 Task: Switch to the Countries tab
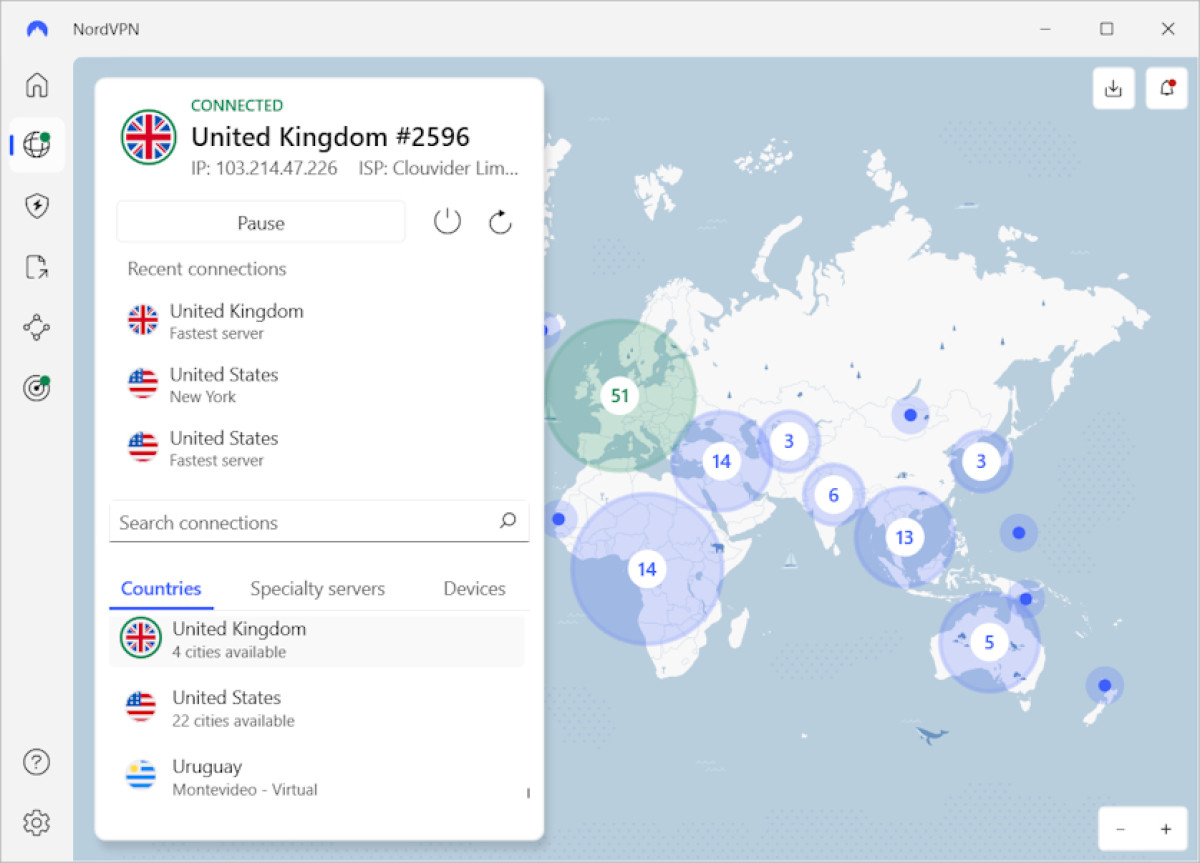[x=161, y=589]
